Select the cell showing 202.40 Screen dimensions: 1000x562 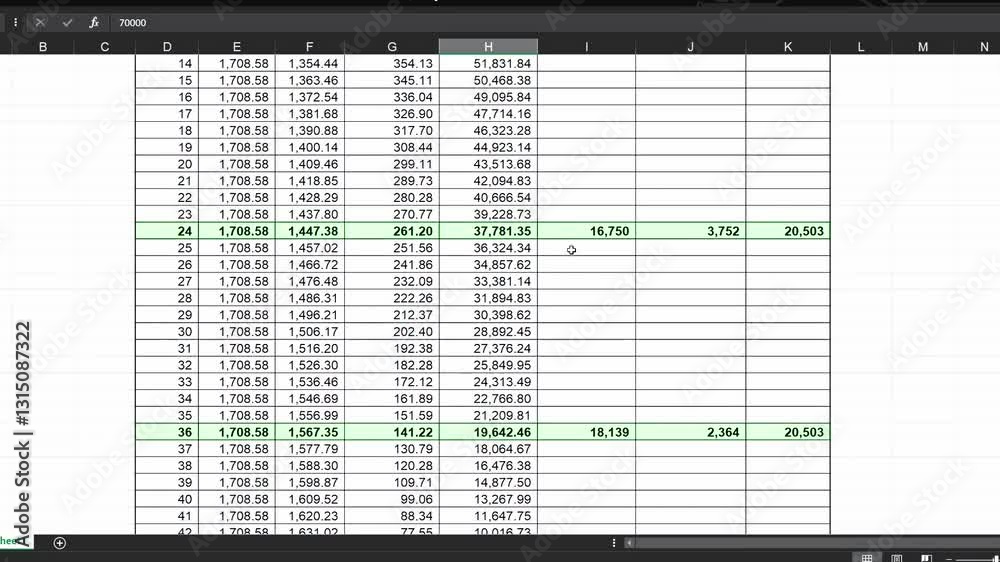392,332
